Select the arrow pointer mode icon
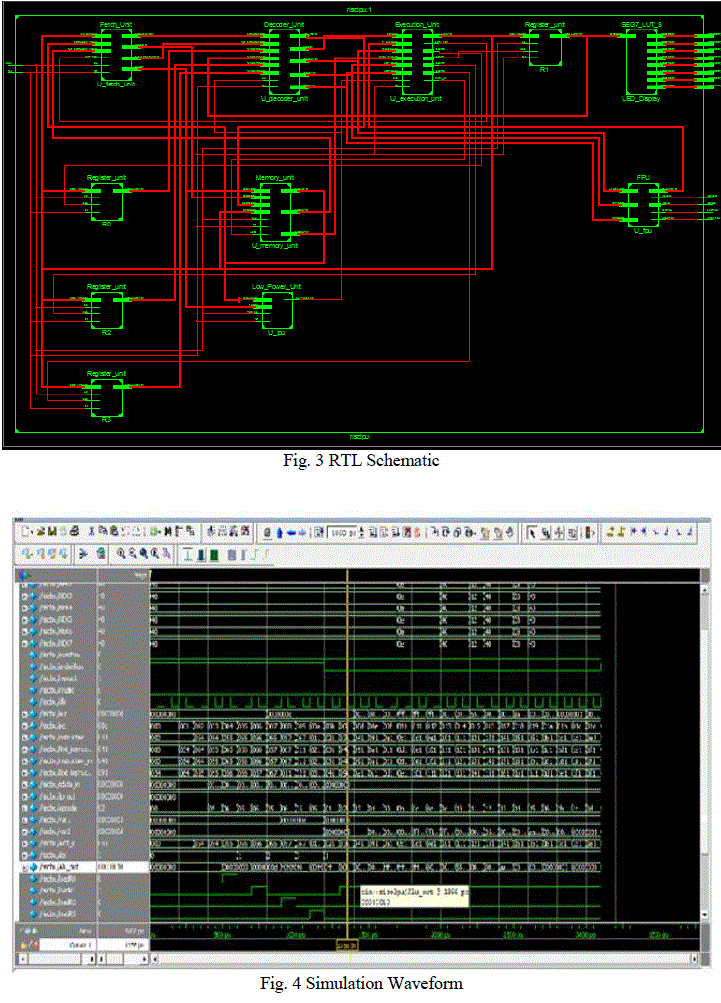Image resolution: width=721 pixels, height=1003 pixels. tap(533, 532)
